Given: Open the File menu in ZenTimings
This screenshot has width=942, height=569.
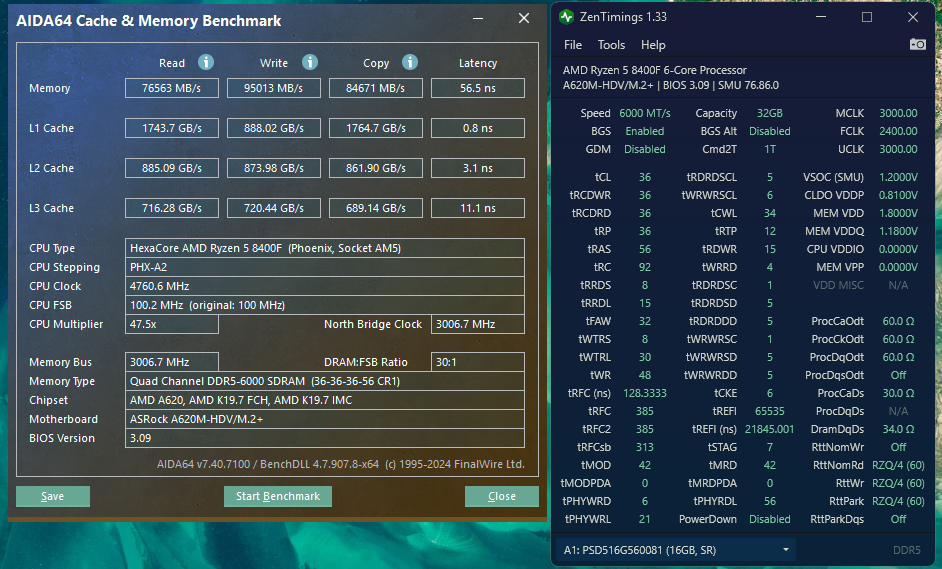Looking at the screenshot, I should click(573, 45).
